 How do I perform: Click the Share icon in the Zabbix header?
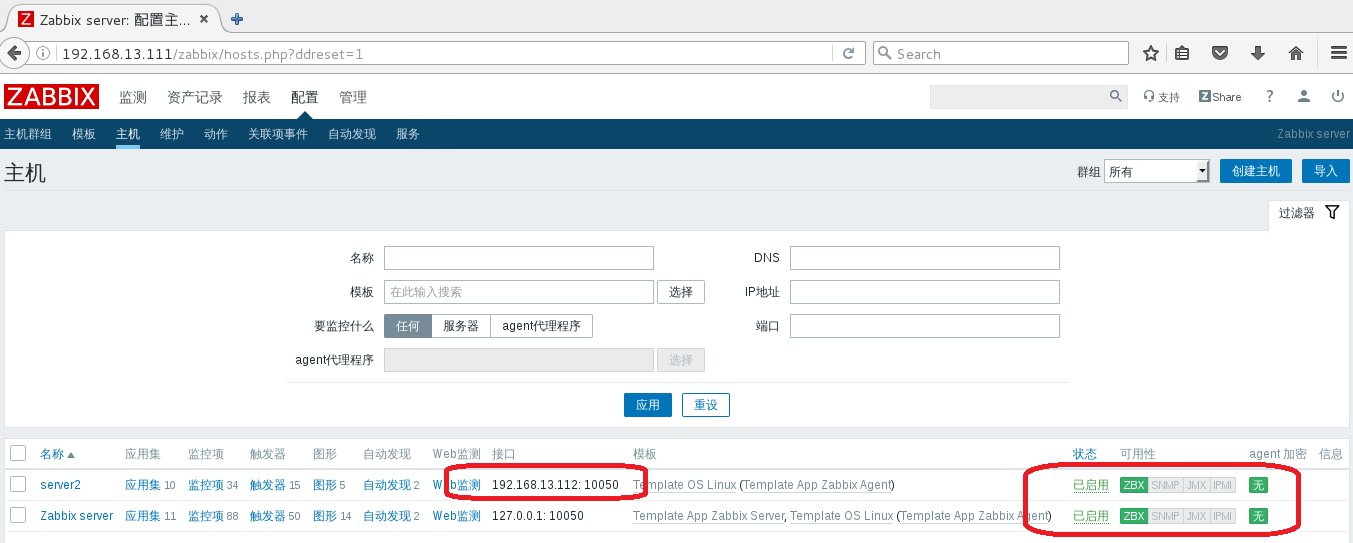[1220, 97]
